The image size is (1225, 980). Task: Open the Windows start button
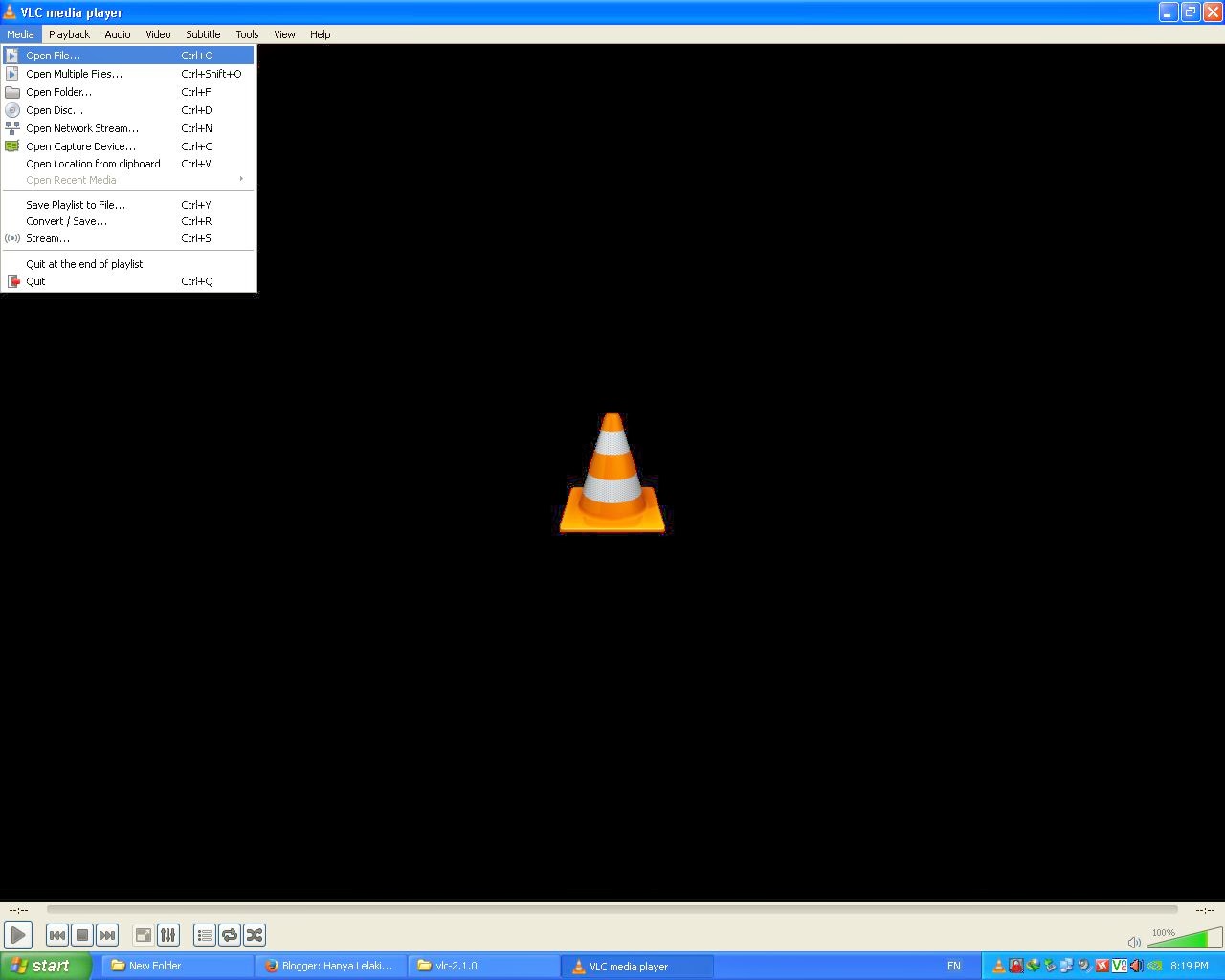pos(46,966)
